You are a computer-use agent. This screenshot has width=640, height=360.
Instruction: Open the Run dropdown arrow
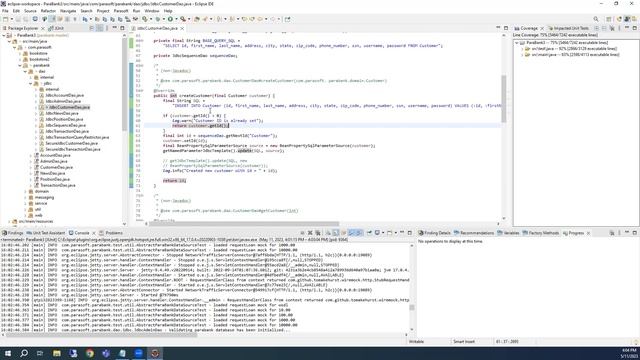coord(176,19)
